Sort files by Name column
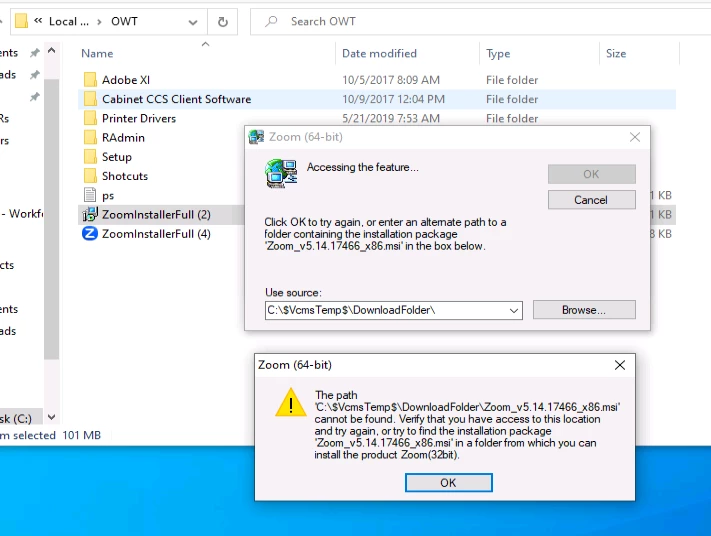This screenshot has width=711, height=536. click(97, 54)
